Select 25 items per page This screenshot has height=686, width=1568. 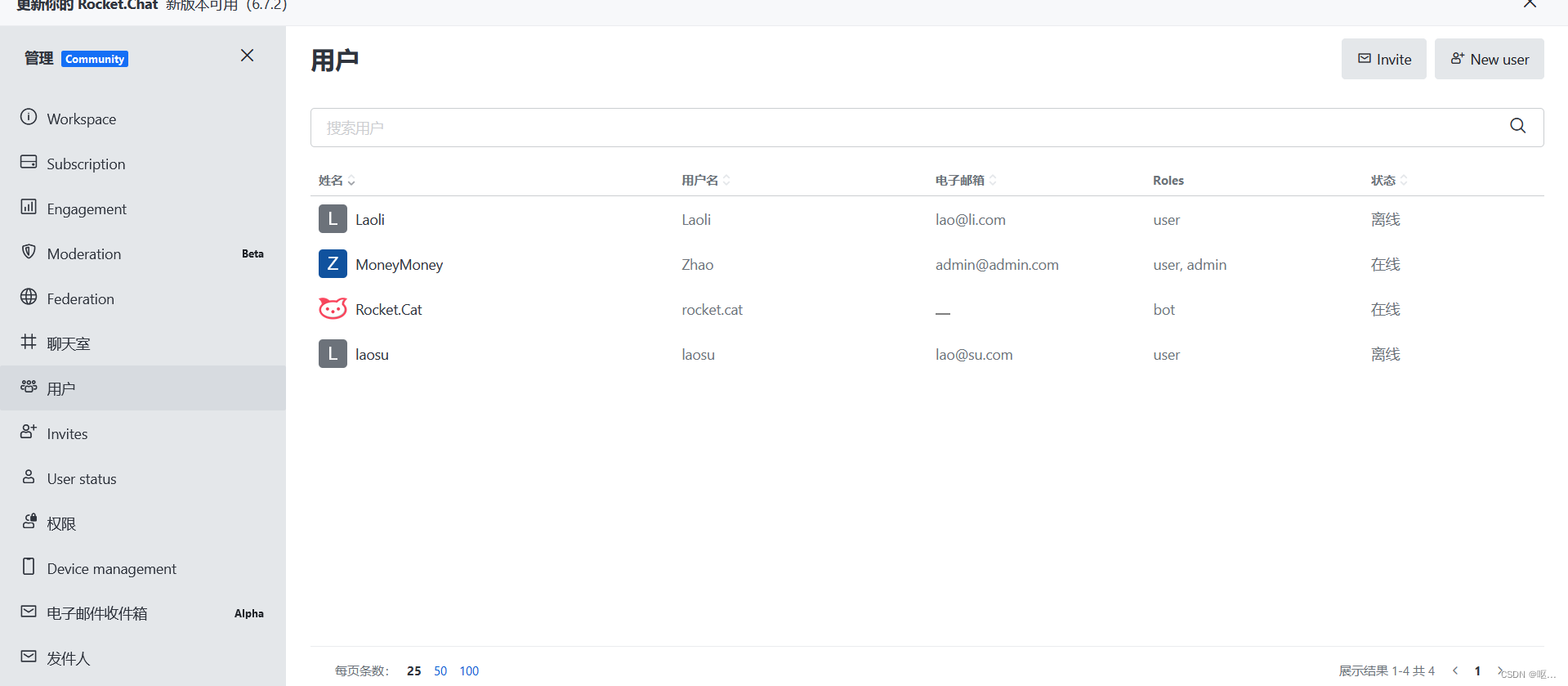click(414, 670)
